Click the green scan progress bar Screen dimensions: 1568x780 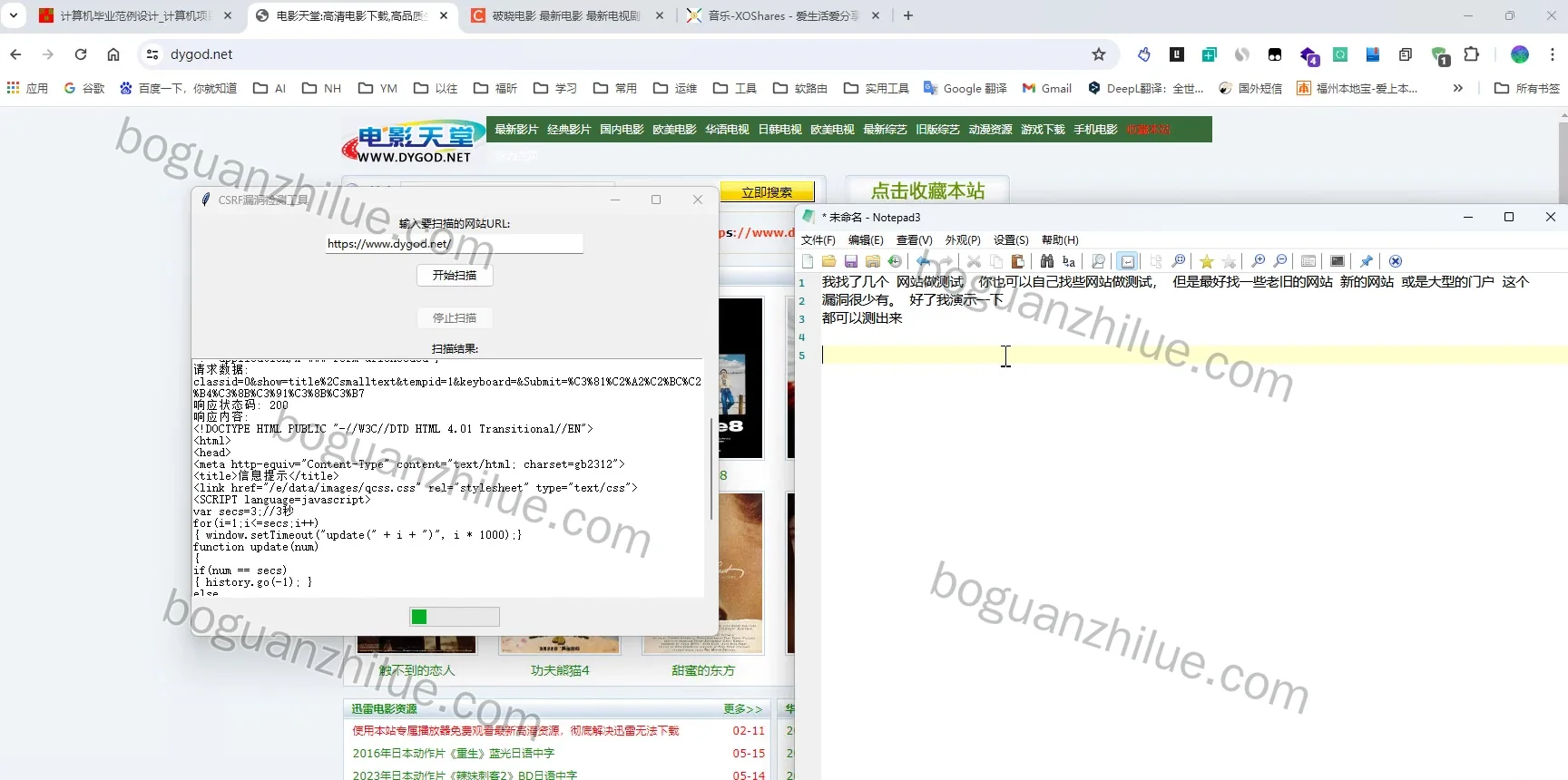click(x=455, y=617)
